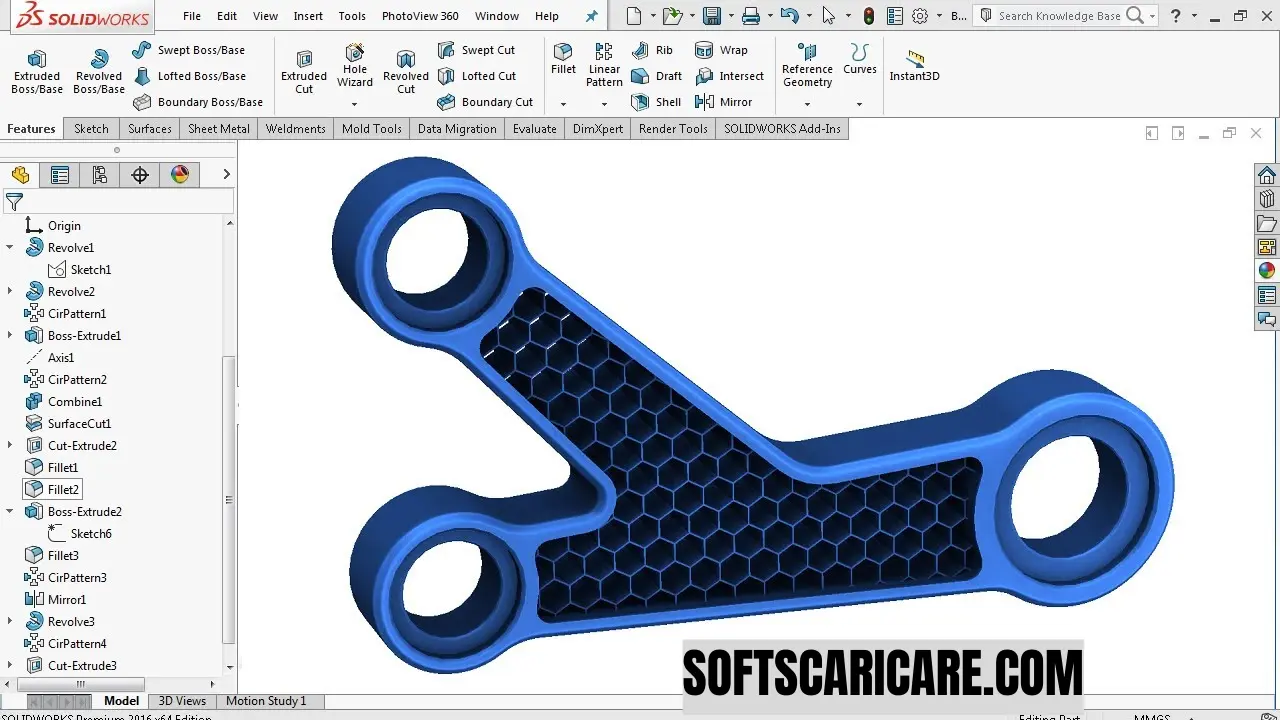Expand the Boss-Extrude1 feature node

(10, 335)
